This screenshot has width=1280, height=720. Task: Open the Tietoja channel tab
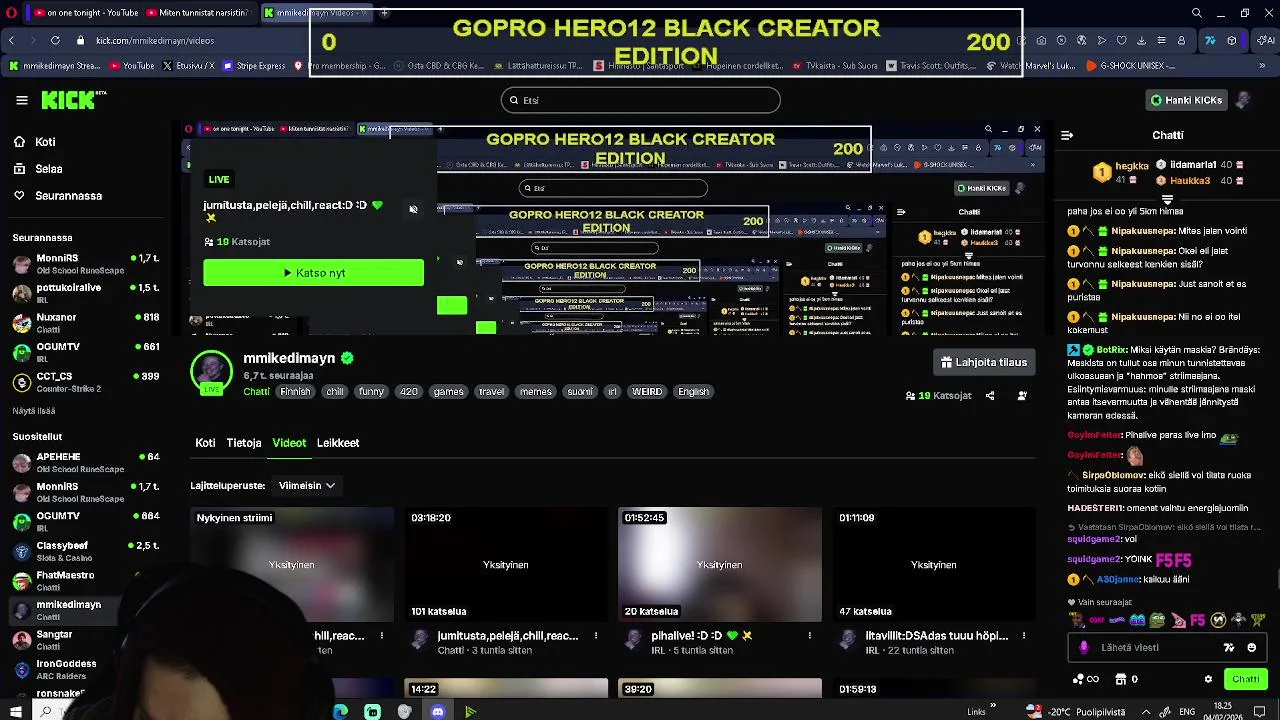click(244, 443)
